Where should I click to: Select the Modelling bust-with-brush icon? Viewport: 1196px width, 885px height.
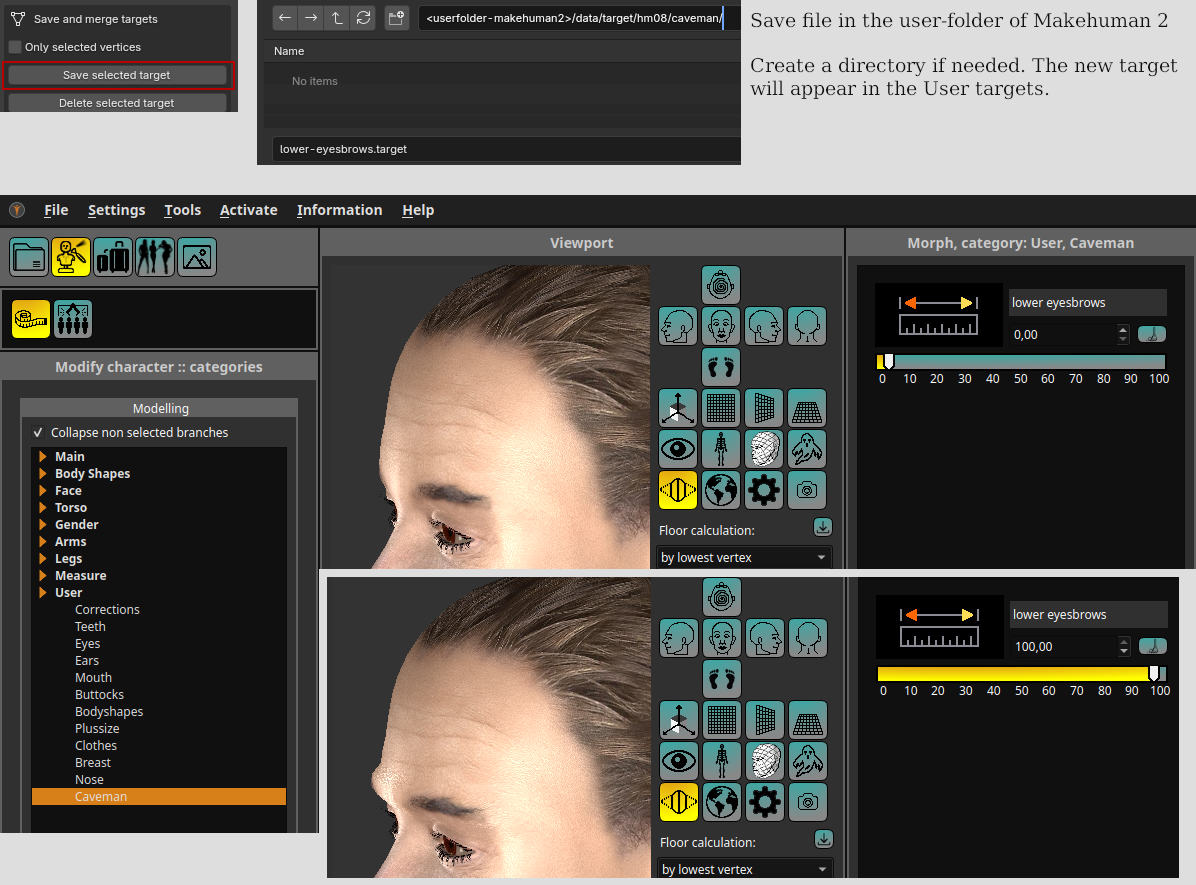71,257
